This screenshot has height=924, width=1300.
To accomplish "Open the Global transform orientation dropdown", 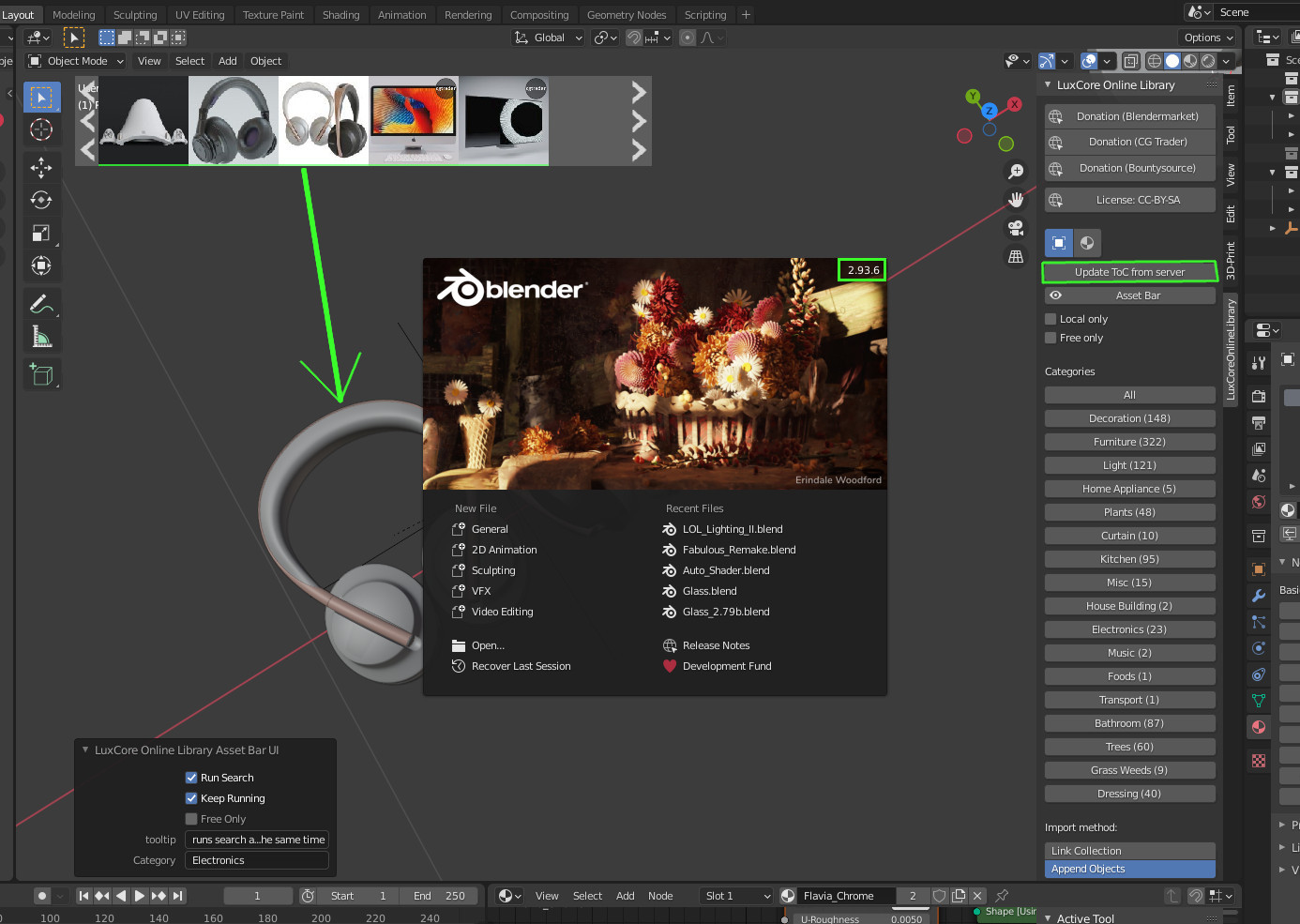I will pos(549,38).
